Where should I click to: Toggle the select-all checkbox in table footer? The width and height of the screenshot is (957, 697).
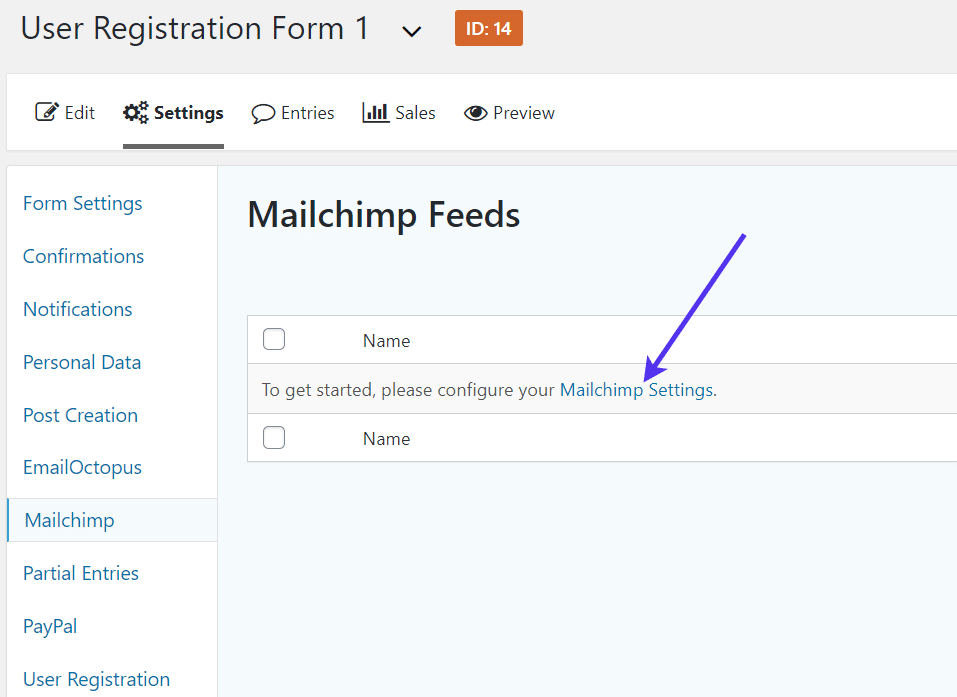(274, 438)
